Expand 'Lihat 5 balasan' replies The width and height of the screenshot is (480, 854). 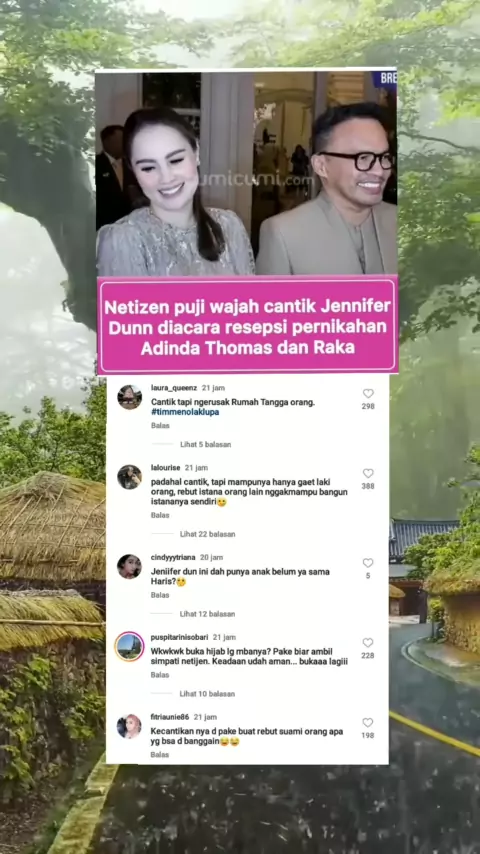(x=205, y=444)
